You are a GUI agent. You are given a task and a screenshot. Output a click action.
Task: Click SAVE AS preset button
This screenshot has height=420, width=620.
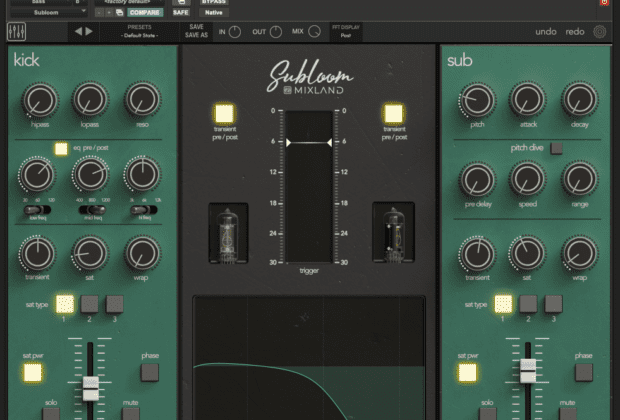[197, 35]
